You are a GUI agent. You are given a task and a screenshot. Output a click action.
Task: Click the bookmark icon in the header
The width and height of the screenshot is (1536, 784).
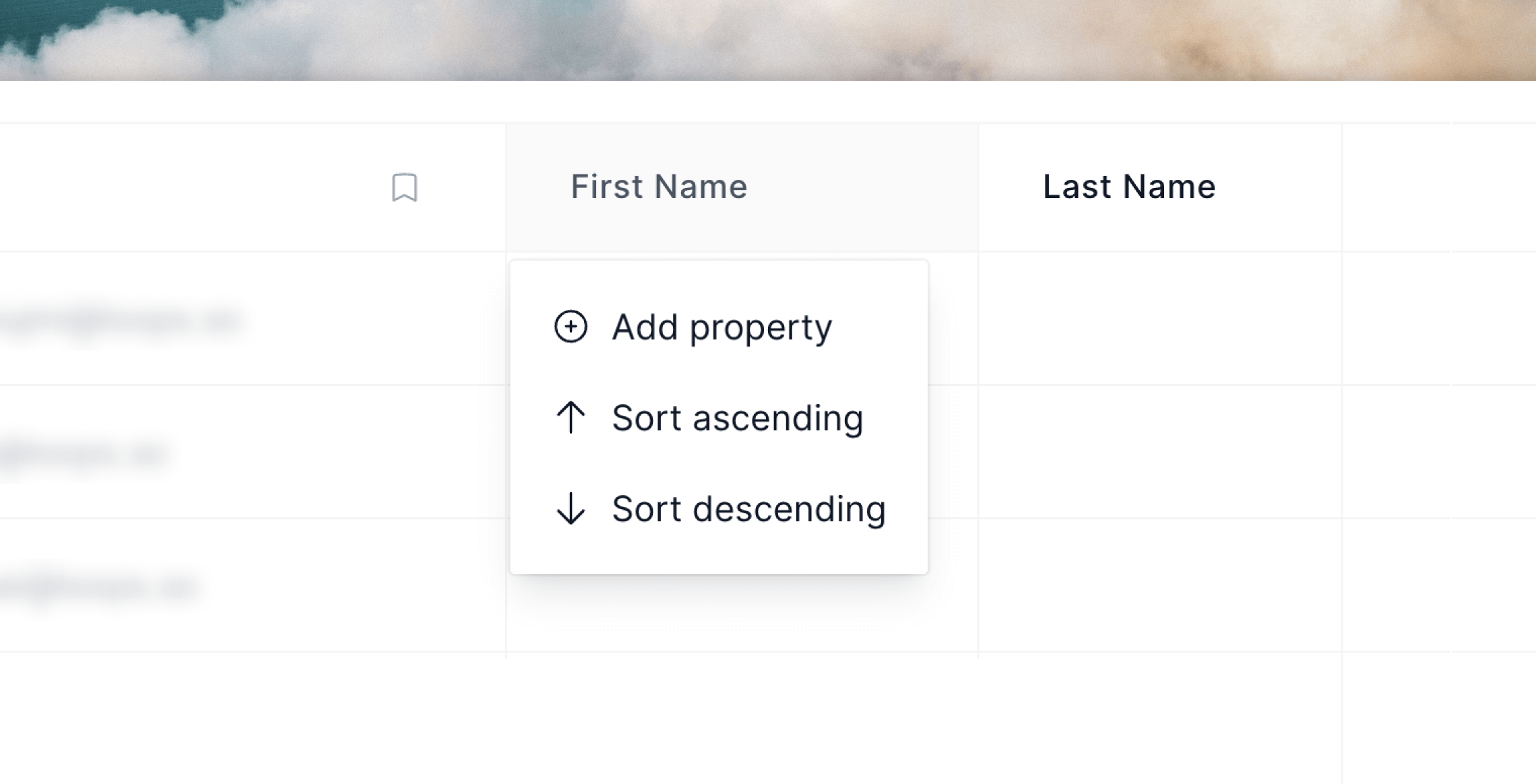(405, 187)
